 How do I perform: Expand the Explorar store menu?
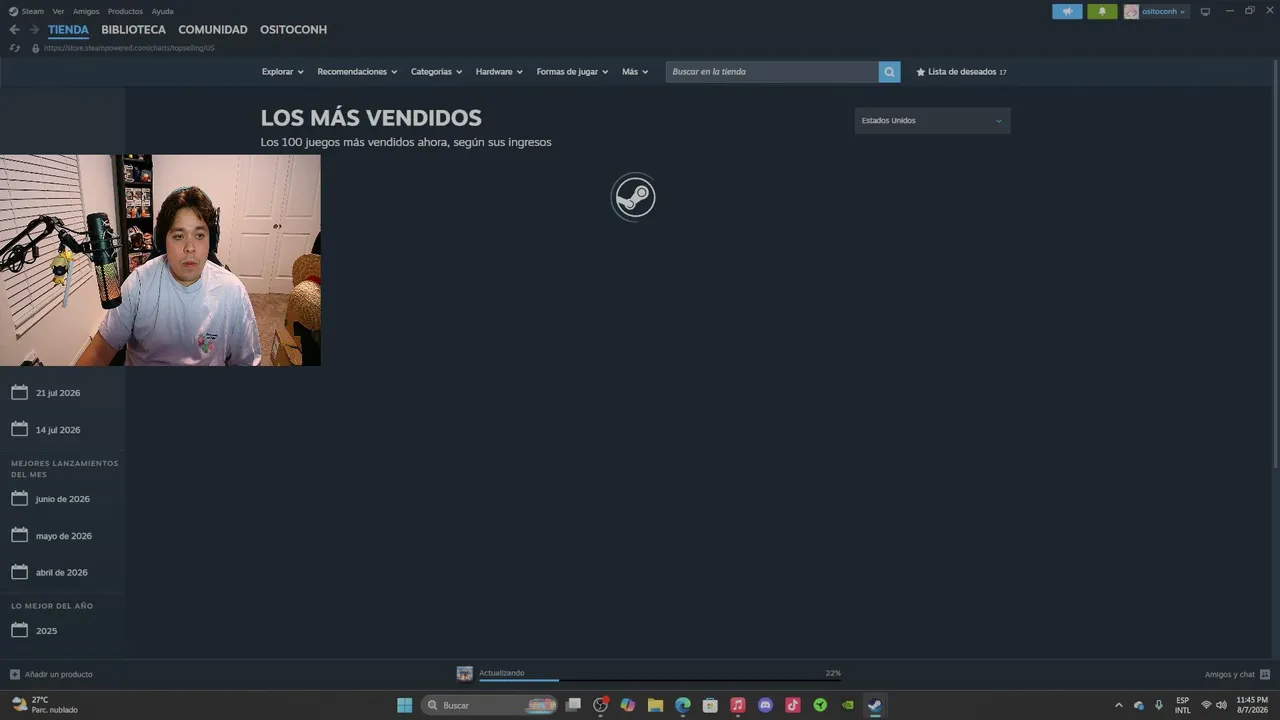point(283,72)
